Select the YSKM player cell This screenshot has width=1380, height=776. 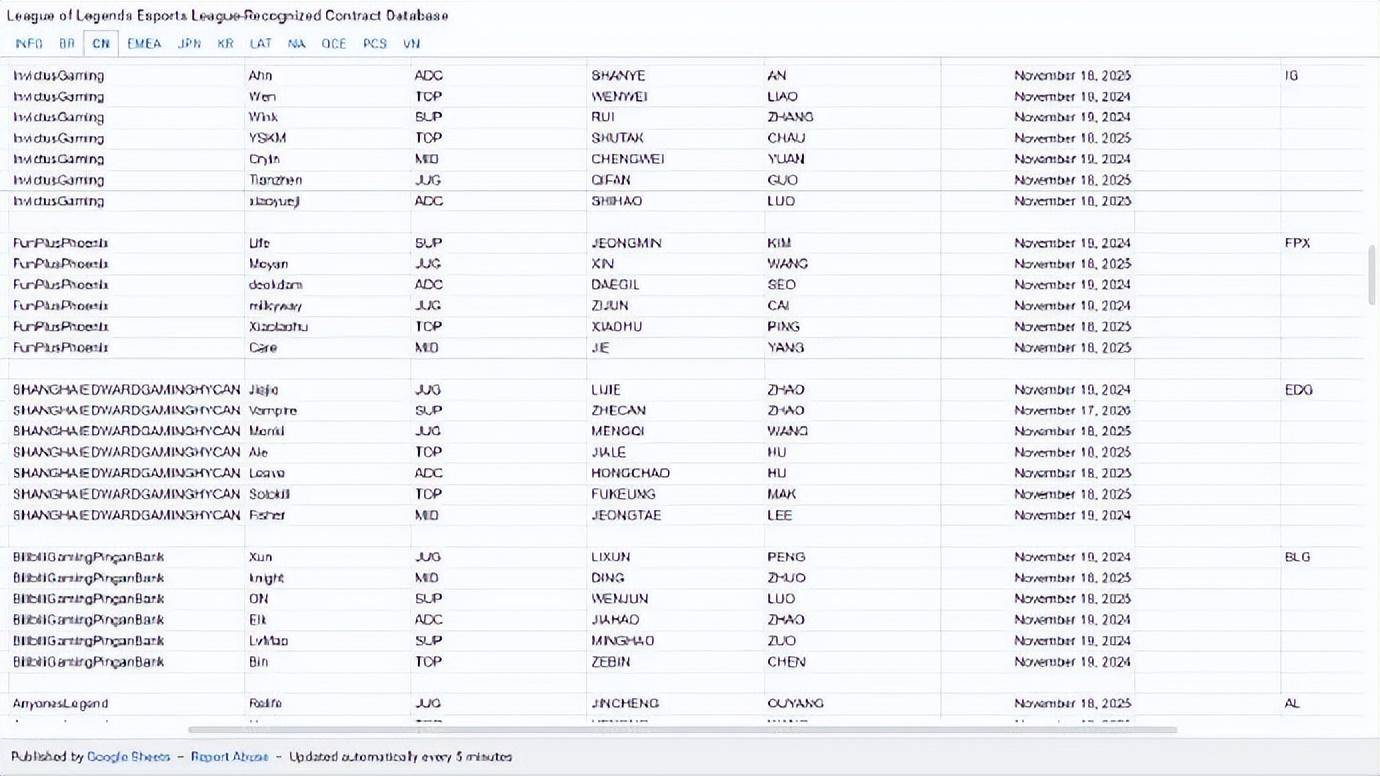pos(328,138)
